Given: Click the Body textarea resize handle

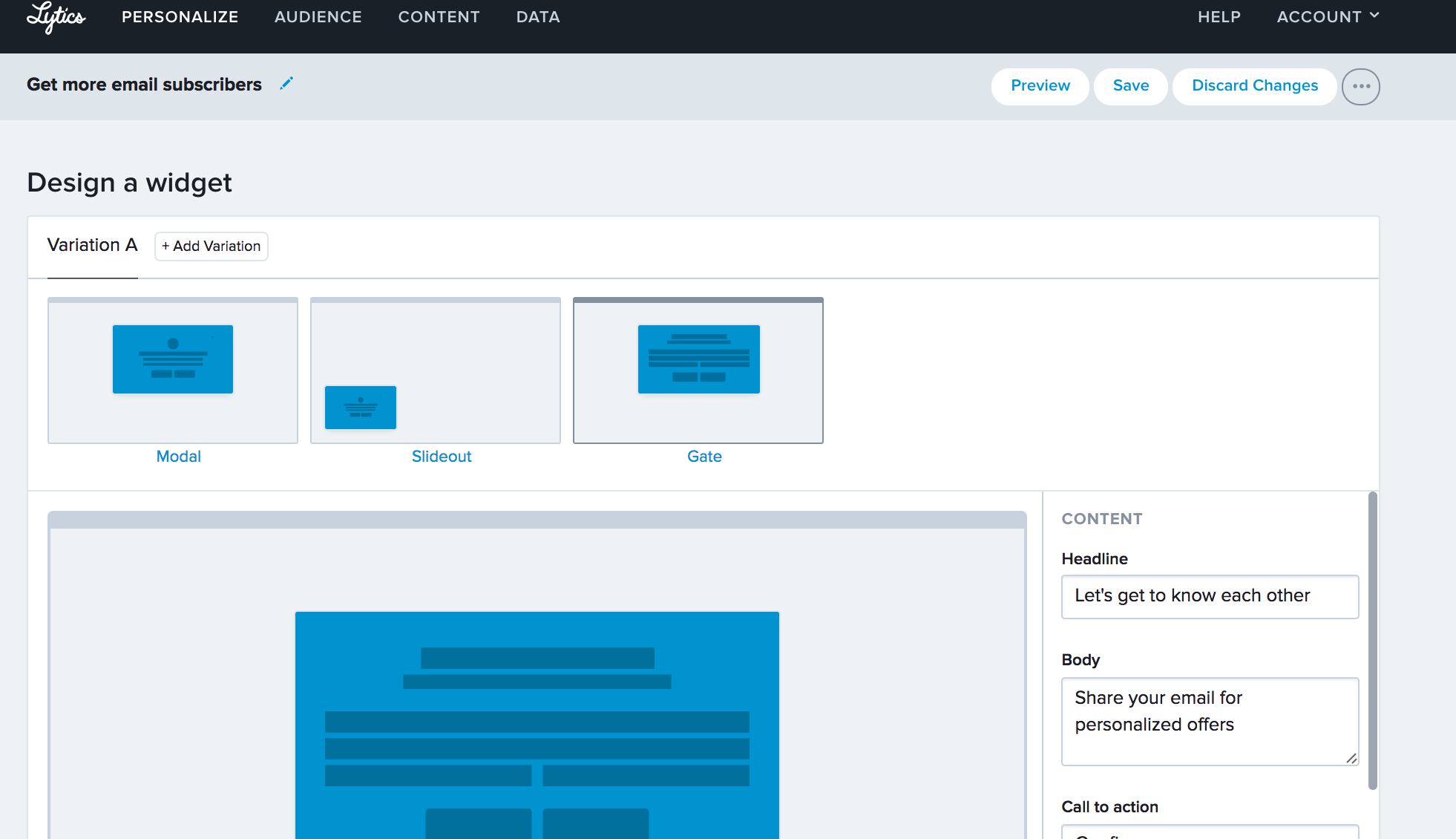Looking at the screenshot, I should 1351,758.
